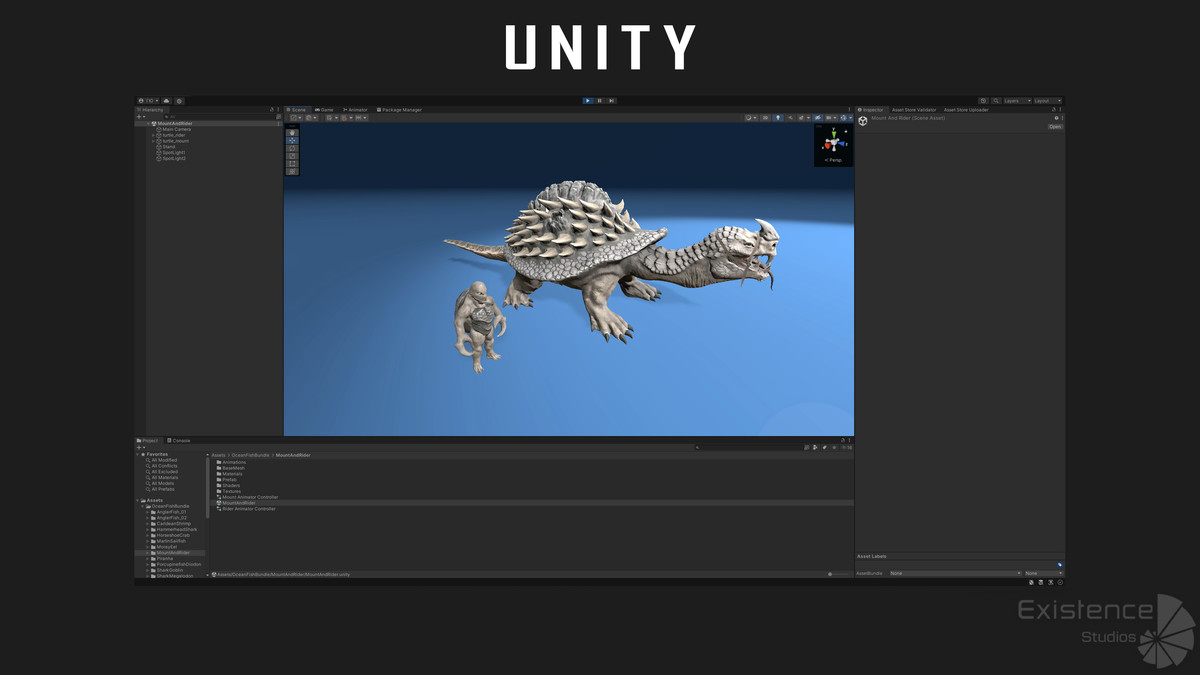Toggle 2D mode in the Scene view toolbar
This screenshot has height=675, width=1200.
(x=766, y=117)
